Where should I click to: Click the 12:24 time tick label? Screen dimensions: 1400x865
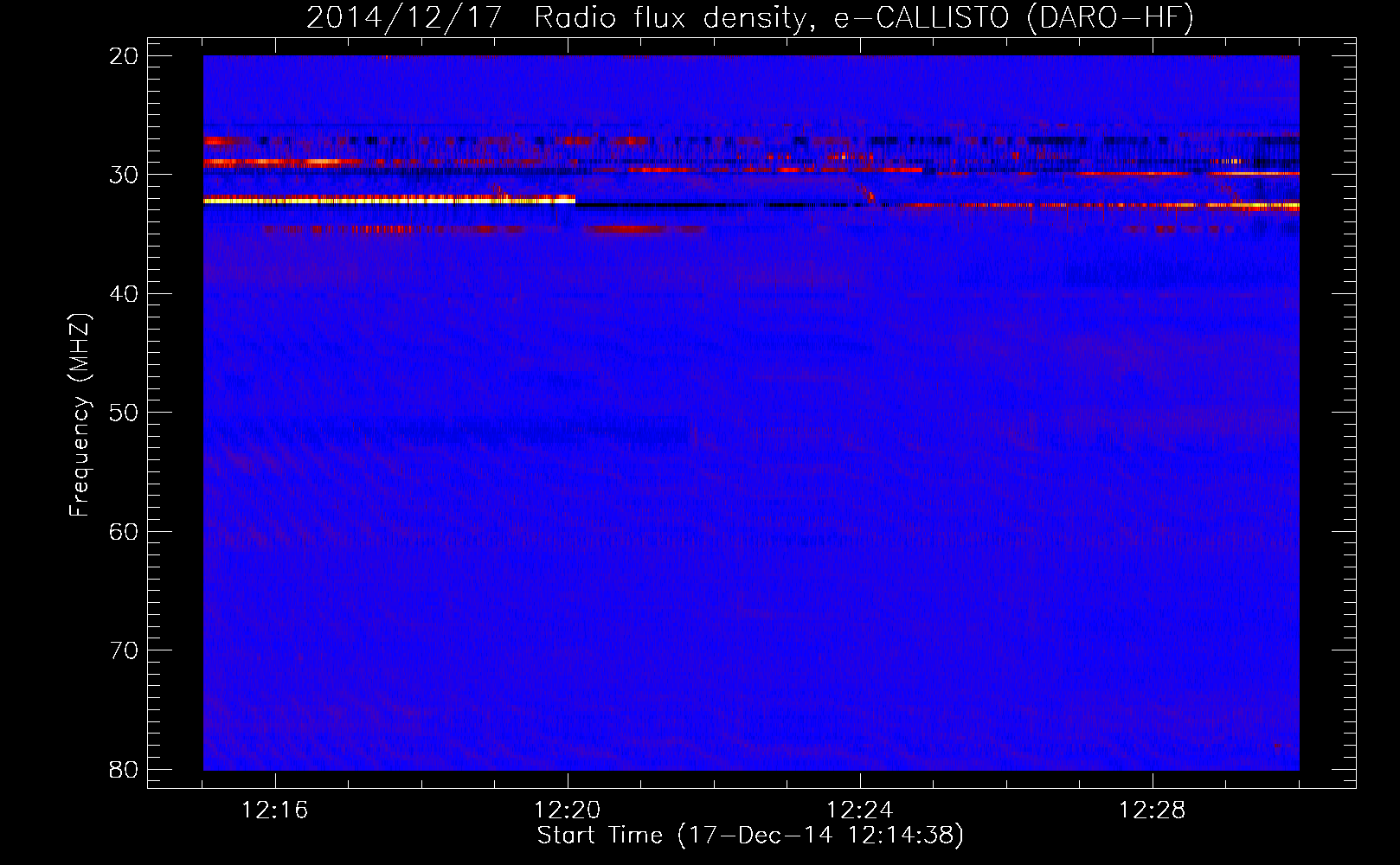860,811
